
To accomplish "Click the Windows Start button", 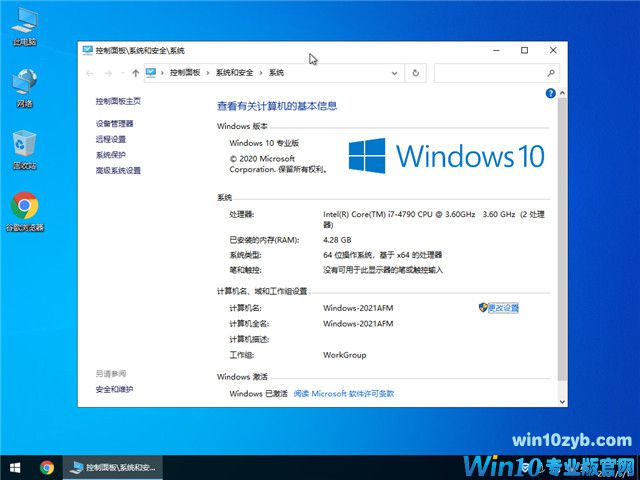I will click(15, 467).
